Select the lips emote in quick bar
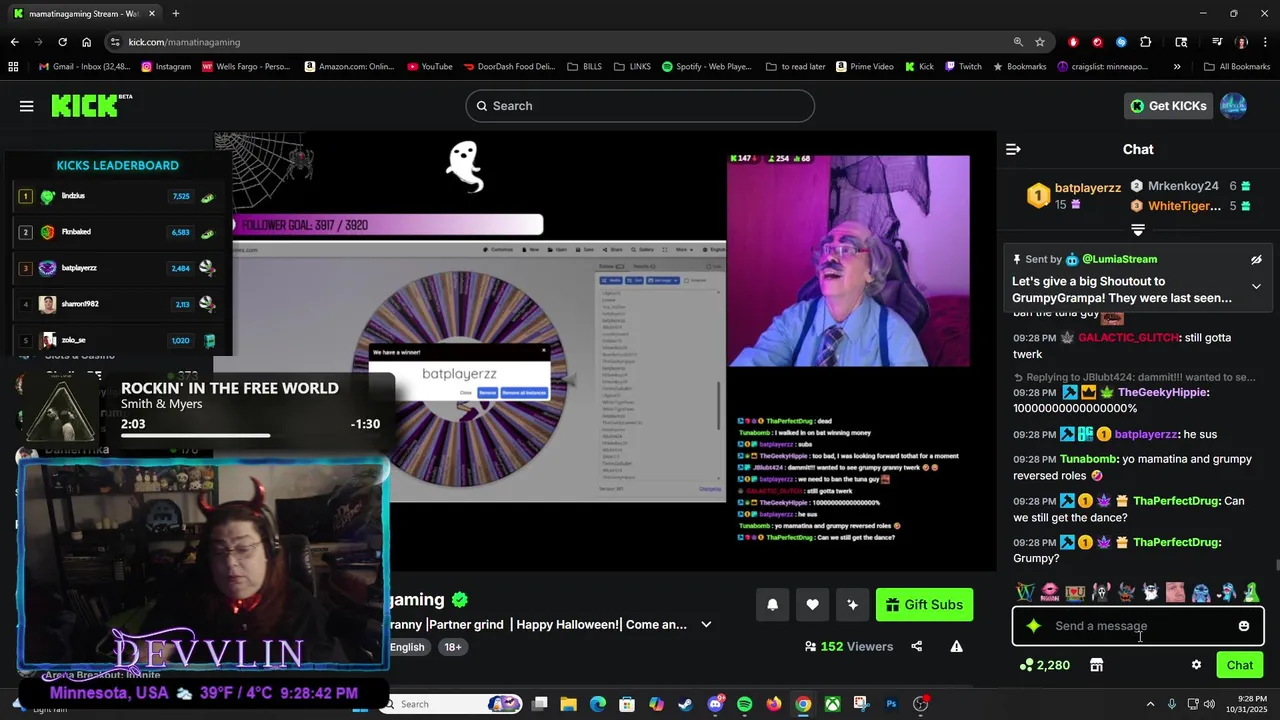 click(x=1050, y=592)
